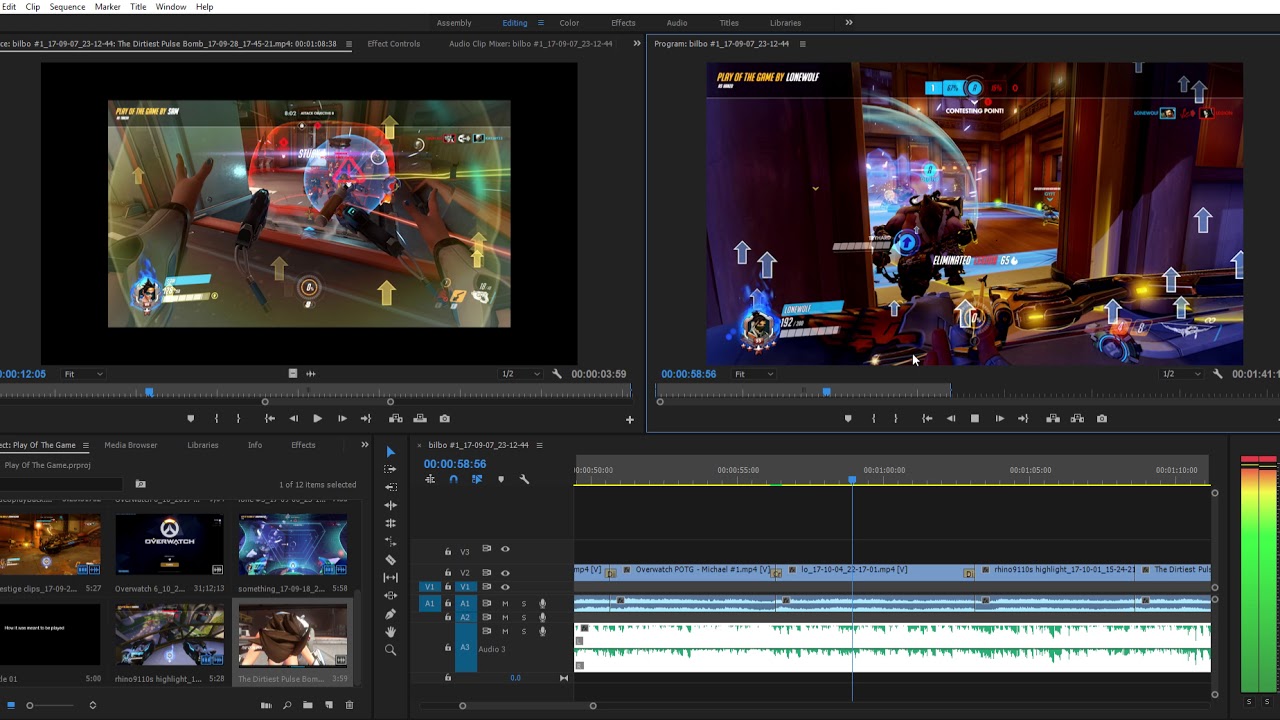Viewport: 1280px width, 720px height.
Task: Click Overwrite button in Source monitor
Action: coord(420,419)
